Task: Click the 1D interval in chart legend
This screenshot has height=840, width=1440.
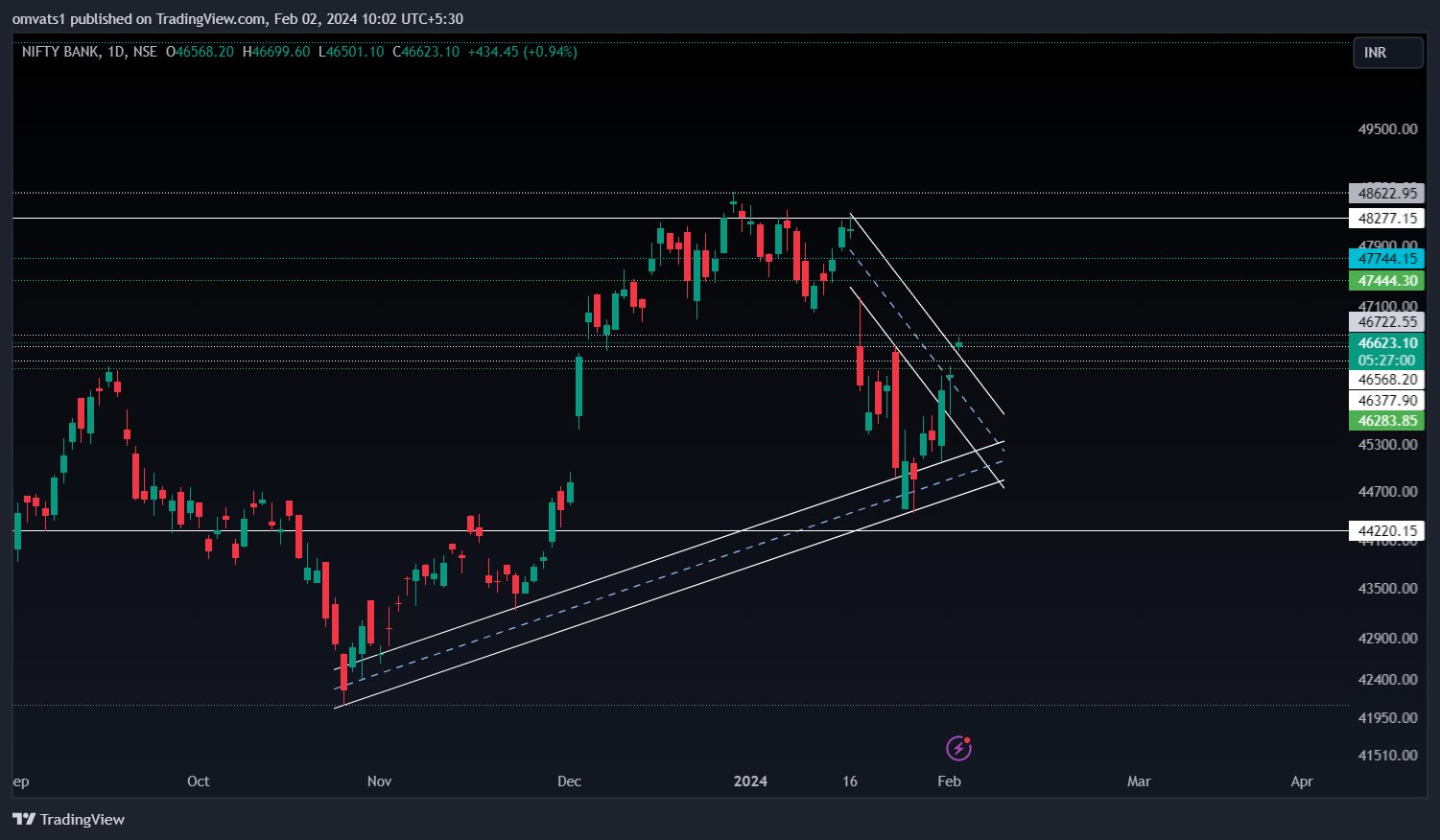Action: [x=115, y=52]
